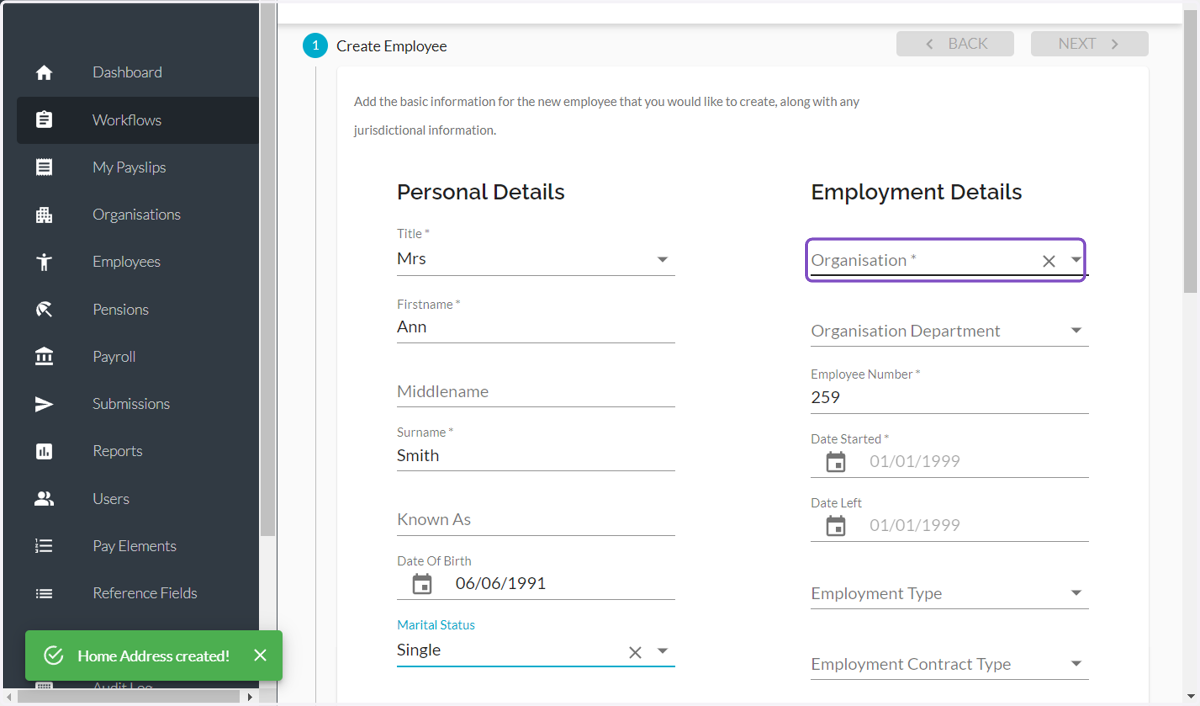The width and height of the screenshot is (1200, 706).
Task: Click the sidebar vertical scrollbar
Action: pyautogui.click(x=268, y=270)
